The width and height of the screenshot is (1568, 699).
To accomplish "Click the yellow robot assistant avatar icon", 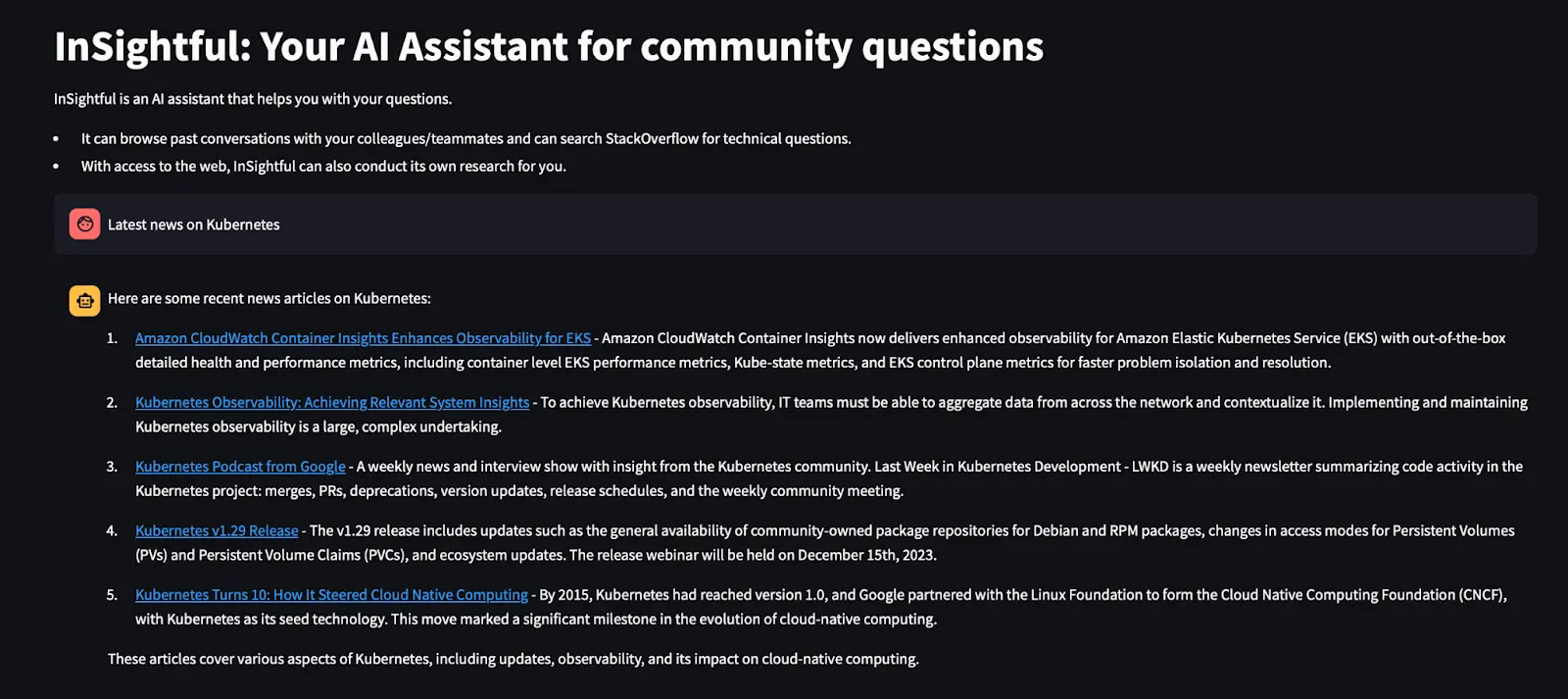I will pyautogui.click(x=85, y=301).
